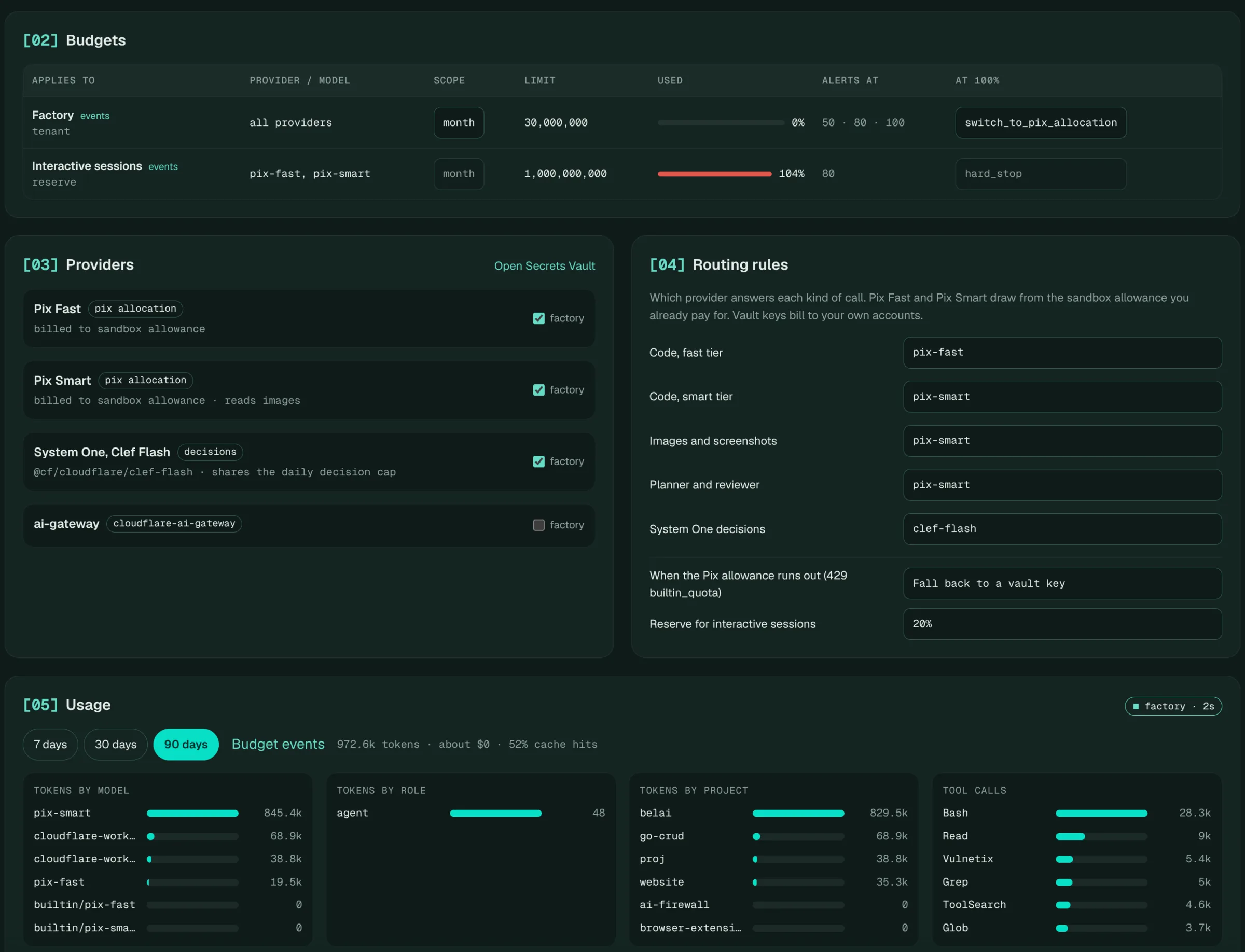Enable factory checkbox for ai-gateway
The width and height of the screenshot is (1245, 952).
[x=538, y=525]
